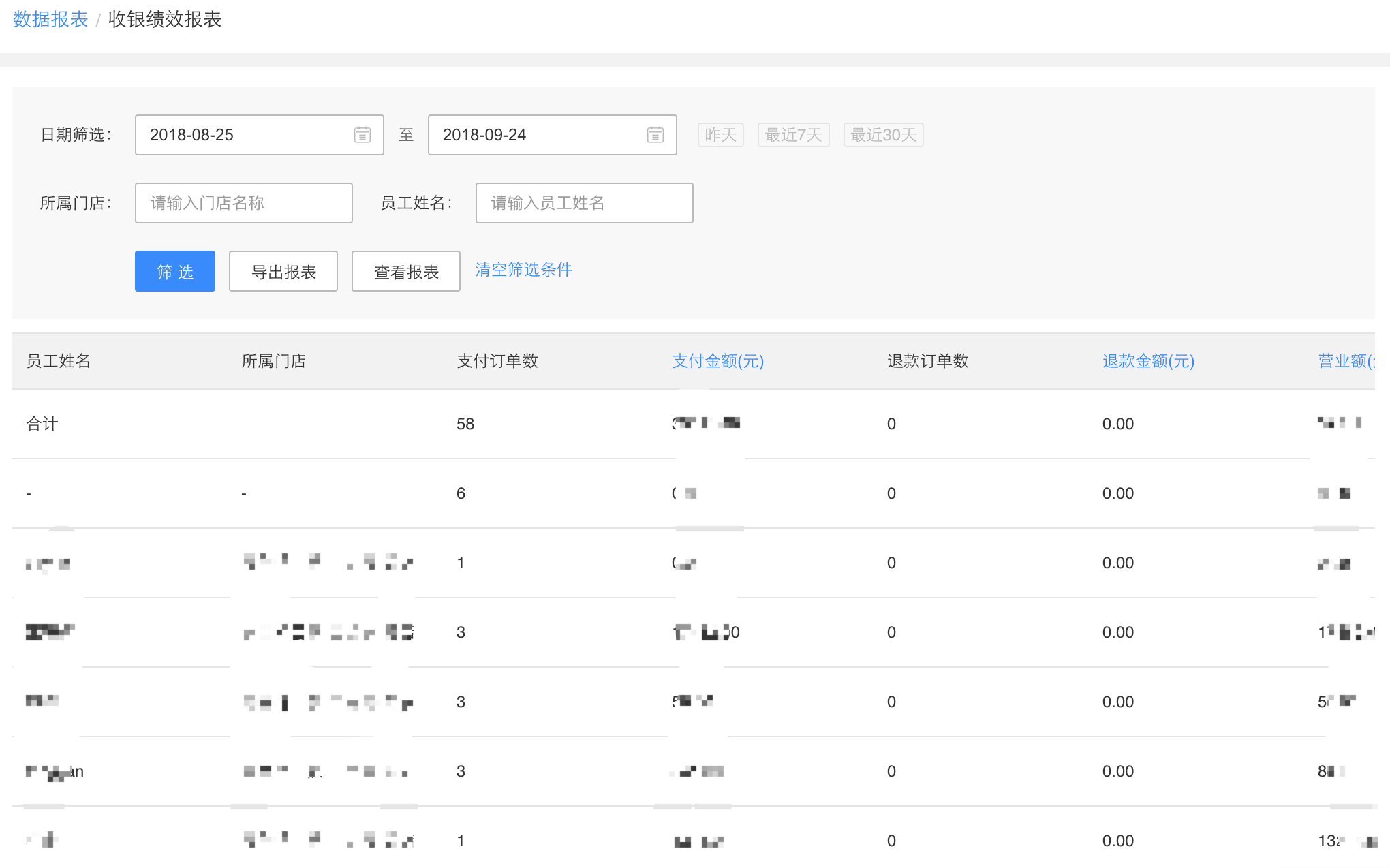Click the 支付订单数 column header

(497, 361)
